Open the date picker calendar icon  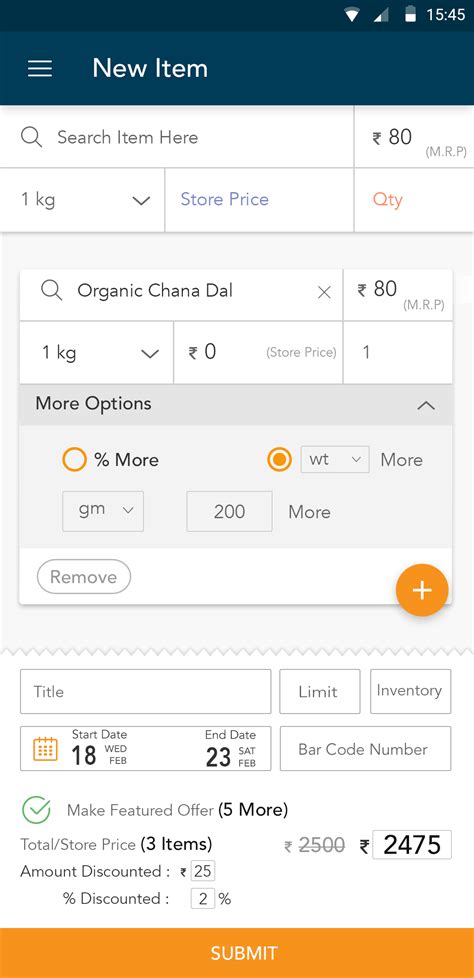point(45,748)
